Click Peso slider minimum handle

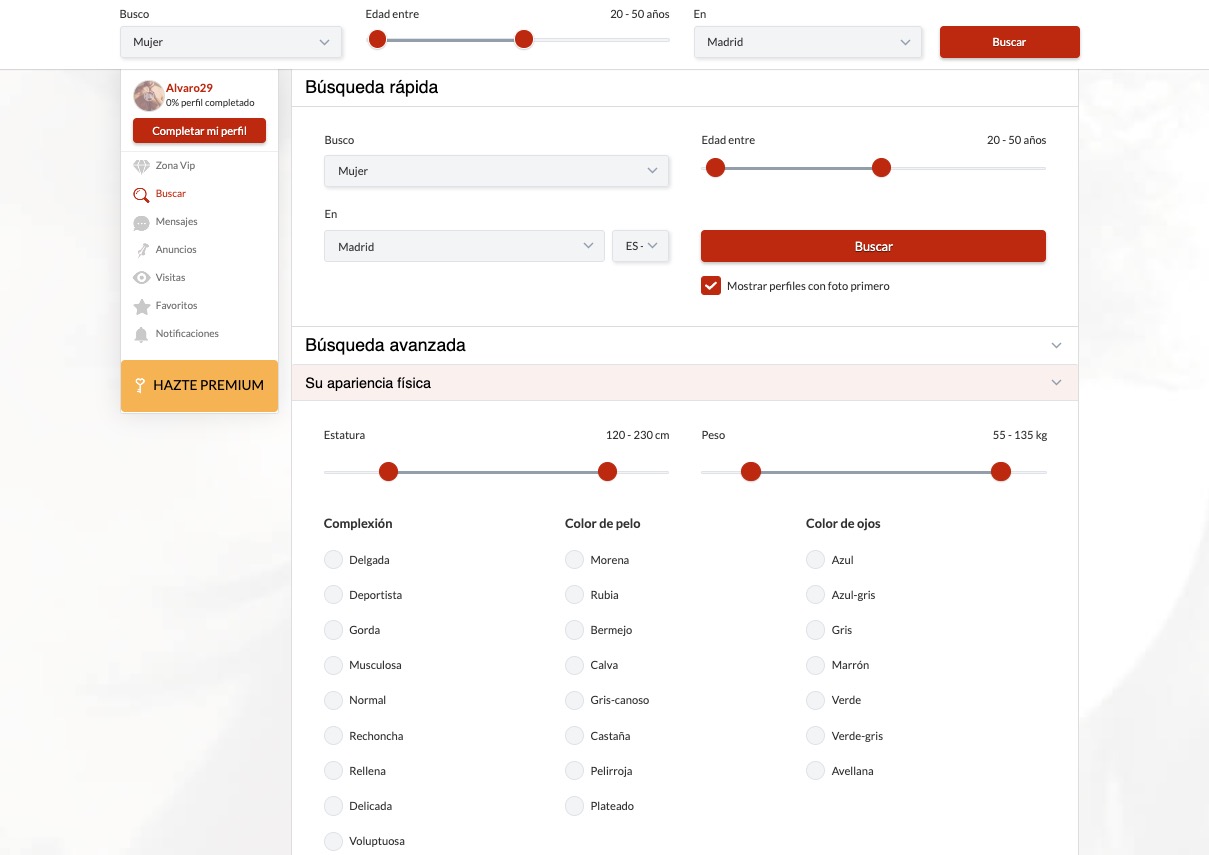pyautogui.click(x=751, y=472)
